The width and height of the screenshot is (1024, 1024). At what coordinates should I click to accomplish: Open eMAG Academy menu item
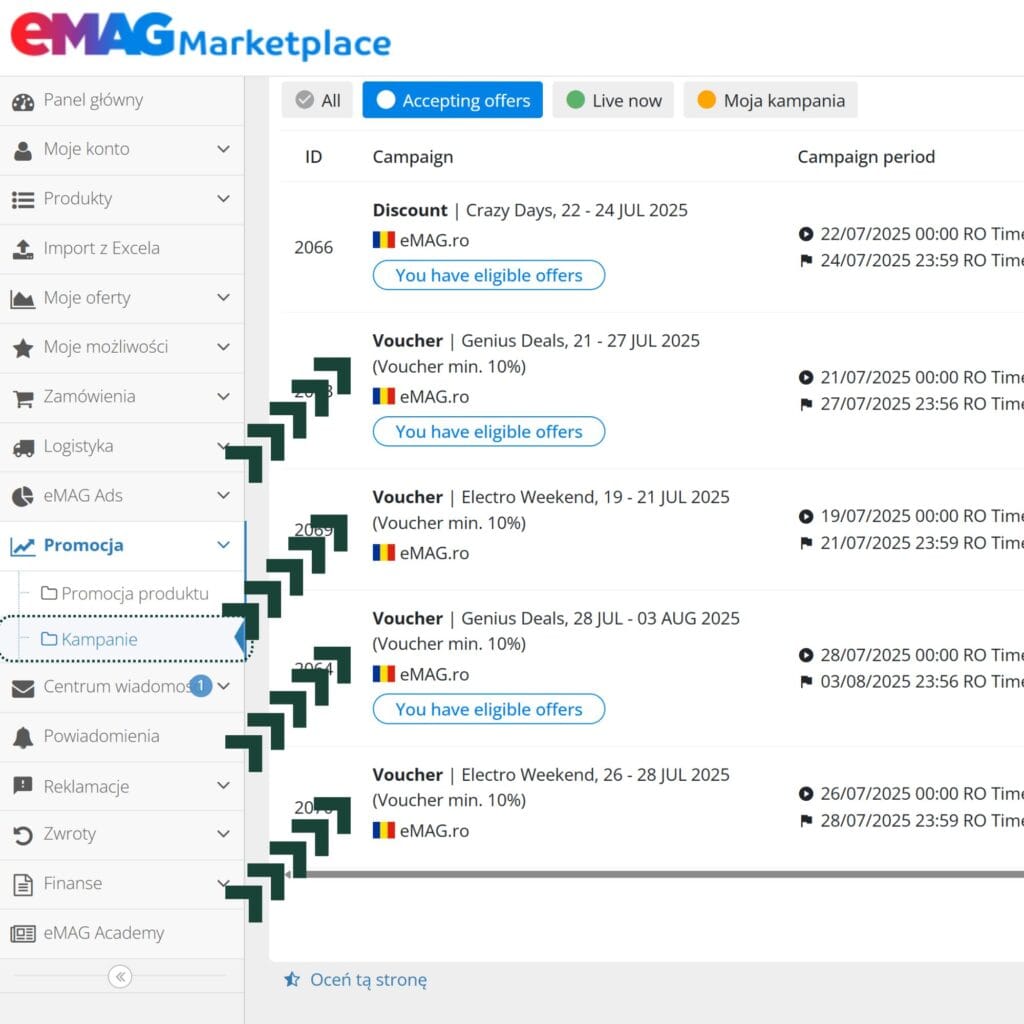pos(122,933)
